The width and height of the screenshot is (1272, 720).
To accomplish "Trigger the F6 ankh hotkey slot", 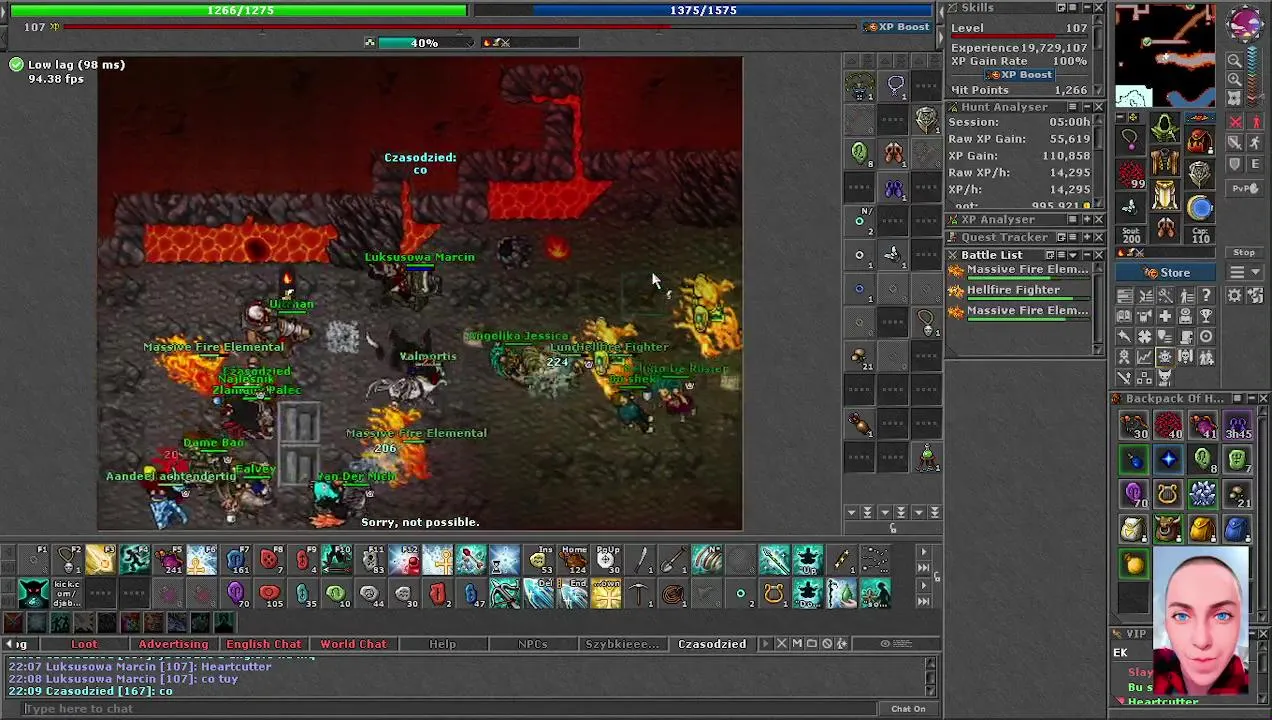I will point(202,559).
